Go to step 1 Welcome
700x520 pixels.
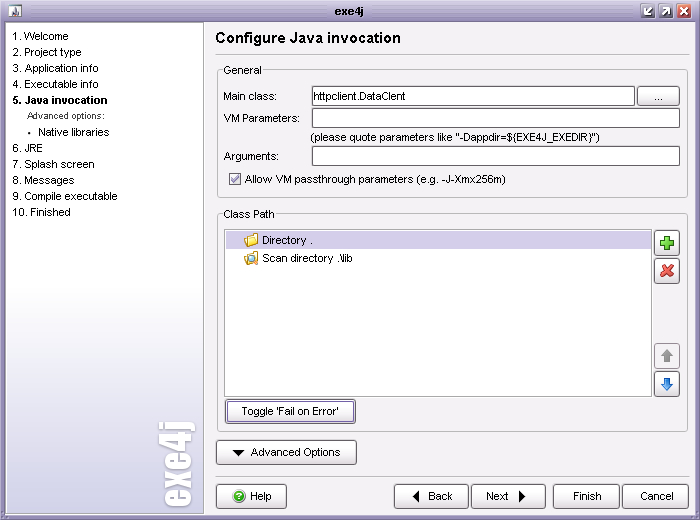tap(40, 36)
